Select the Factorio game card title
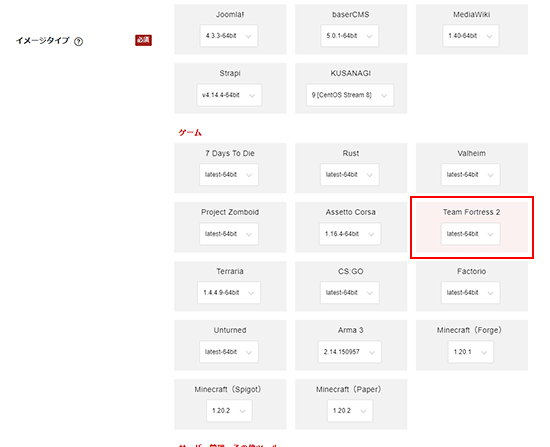The height and width of the screenshot is (447, 550). 471,271
